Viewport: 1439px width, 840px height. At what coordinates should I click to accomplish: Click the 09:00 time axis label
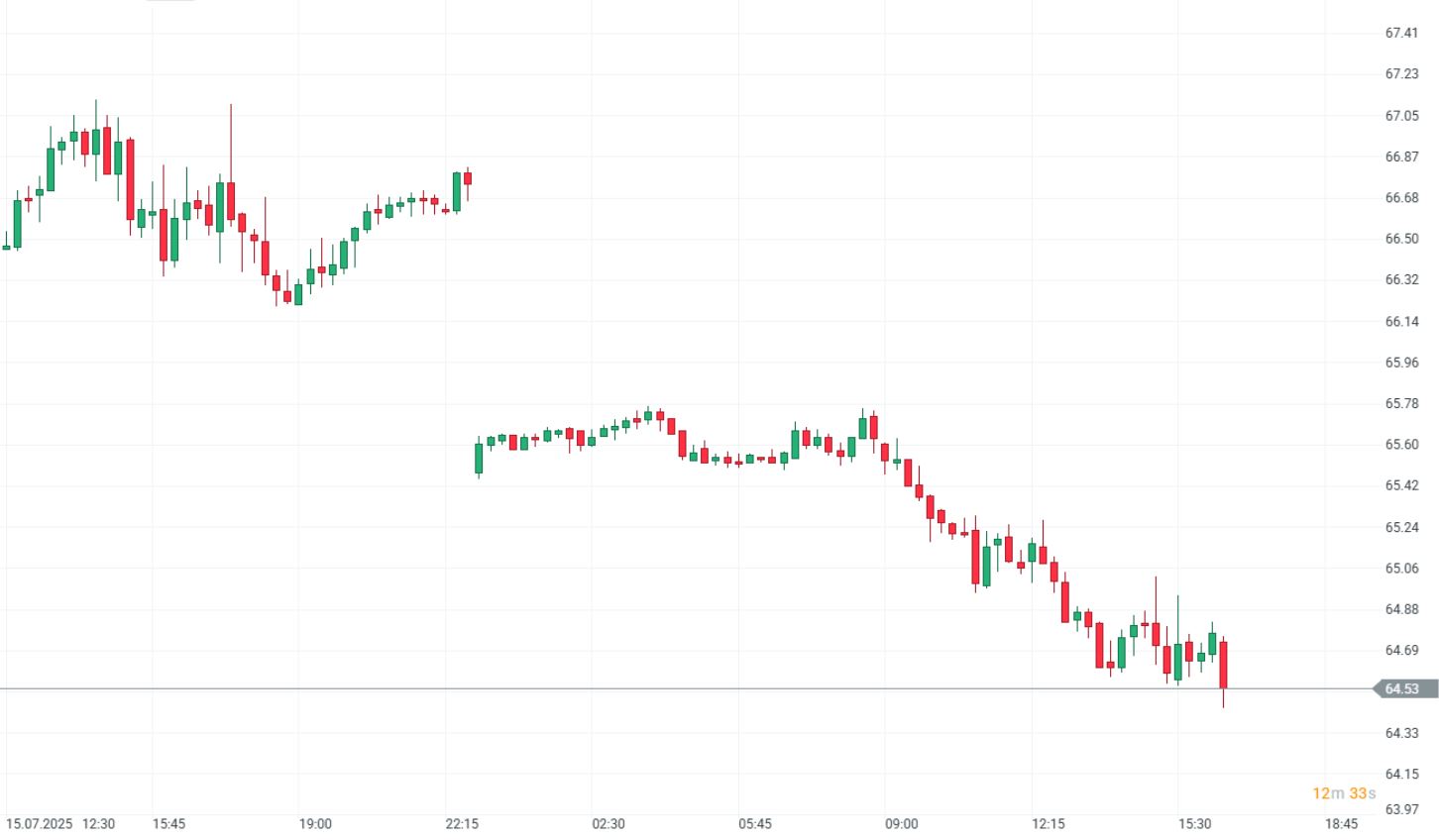pos(901,824)
